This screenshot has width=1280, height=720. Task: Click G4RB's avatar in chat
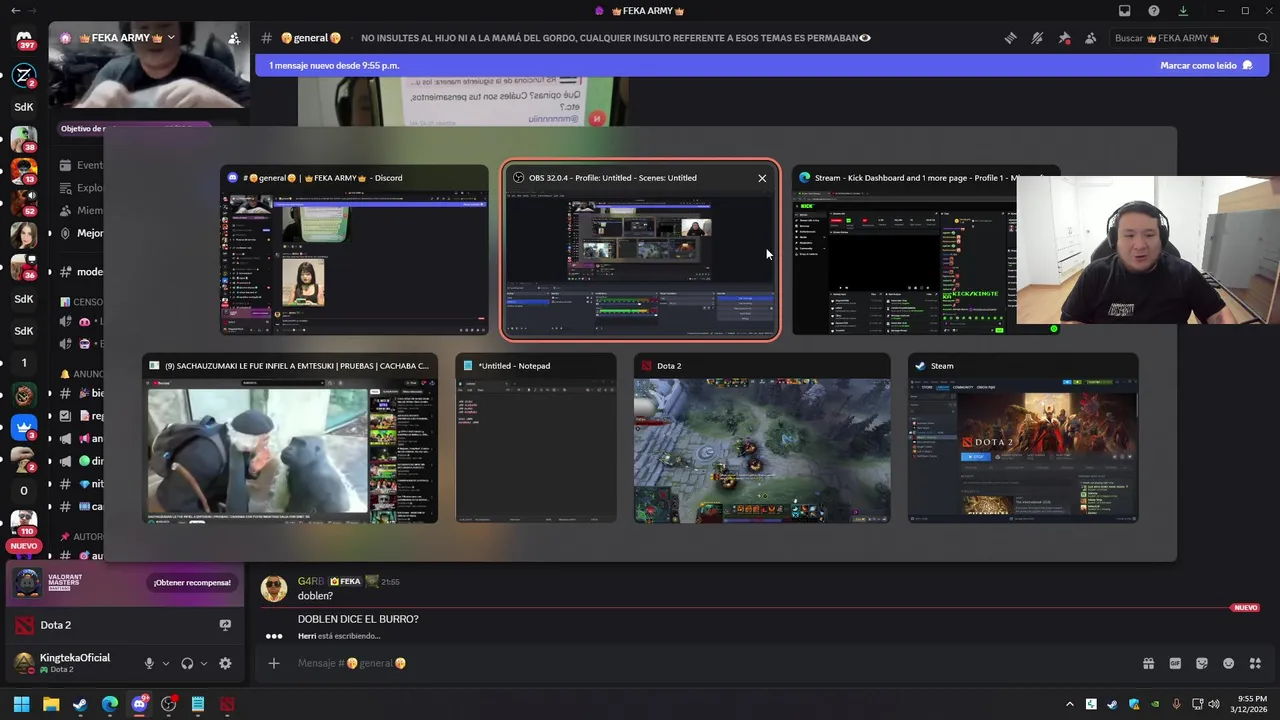tap(274, 588)
